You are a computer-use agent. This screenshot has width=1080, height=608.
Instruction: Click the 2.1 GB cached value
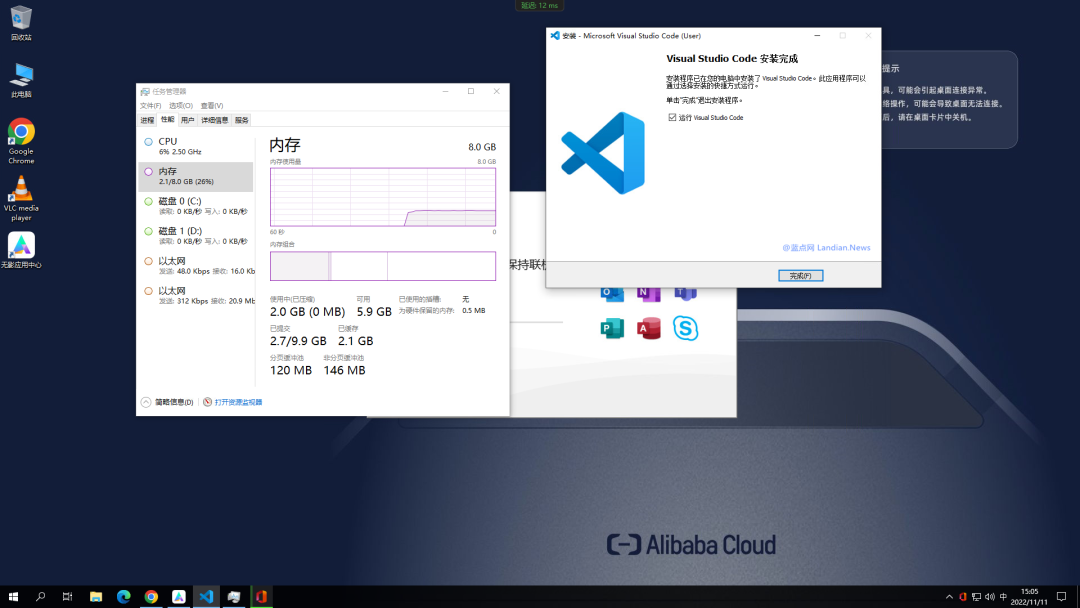point(355,341)
